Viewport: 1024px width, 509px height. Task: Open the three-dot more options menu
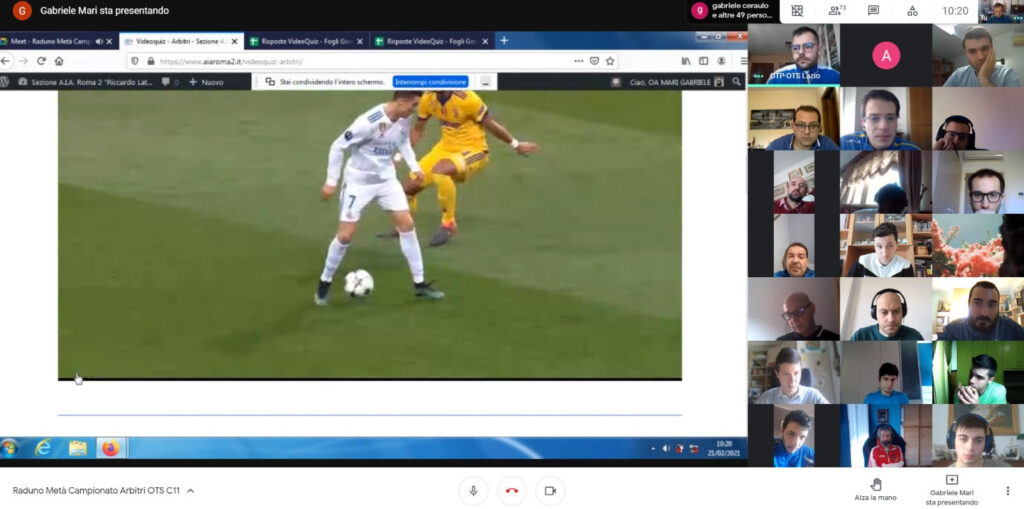1007,491
